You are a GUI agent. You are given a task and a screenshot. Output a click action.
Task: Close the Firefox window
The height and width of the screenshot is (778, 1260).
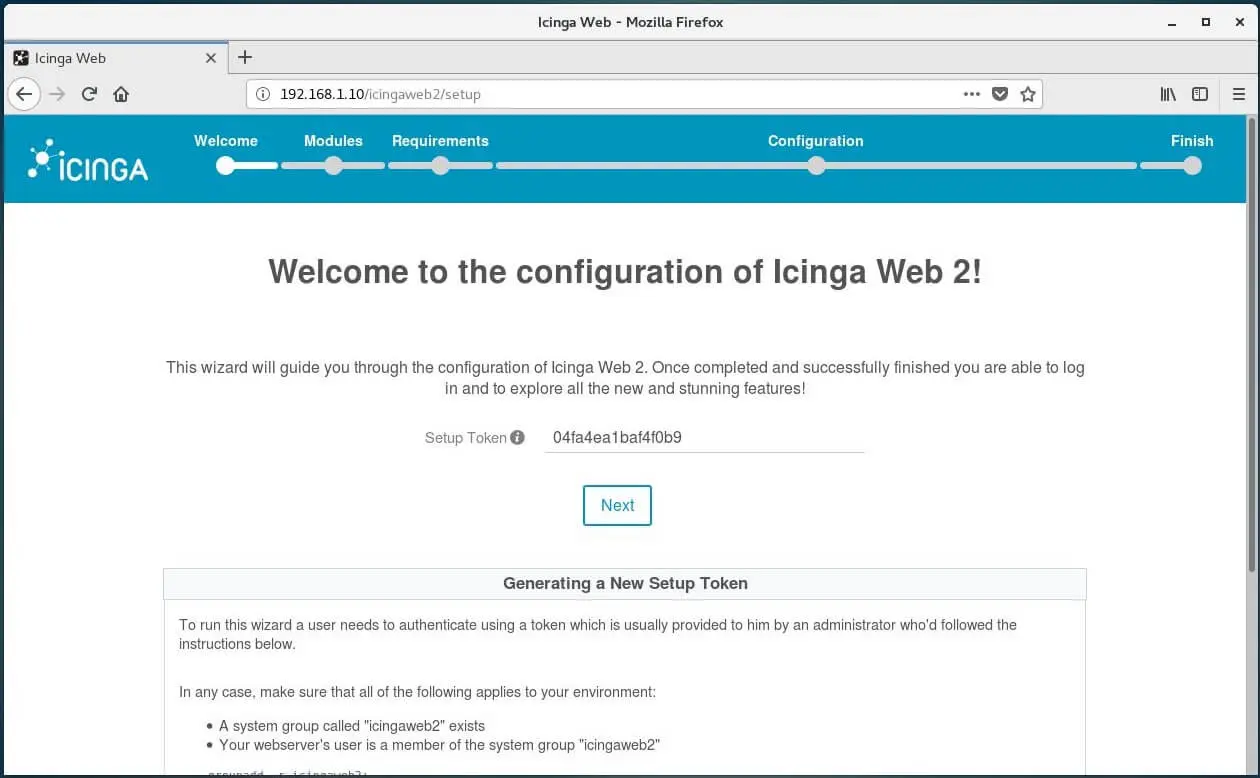point(1240,21)
